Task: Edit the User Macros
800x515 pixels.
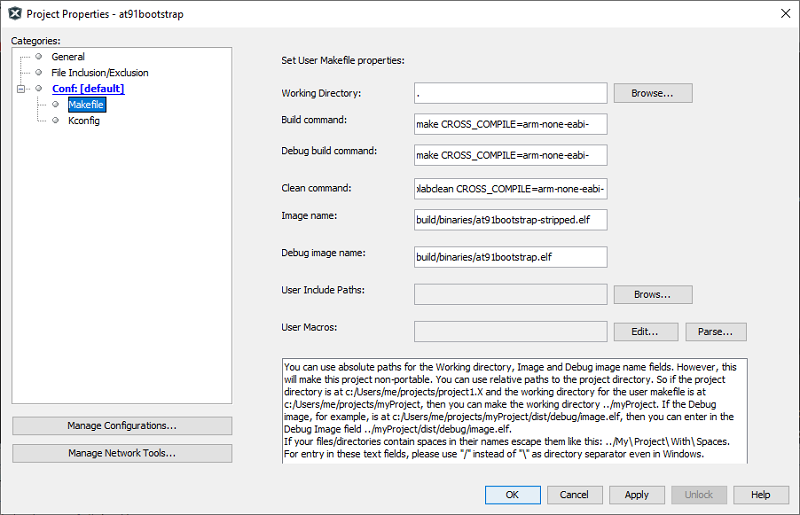Action: [646, 331]
